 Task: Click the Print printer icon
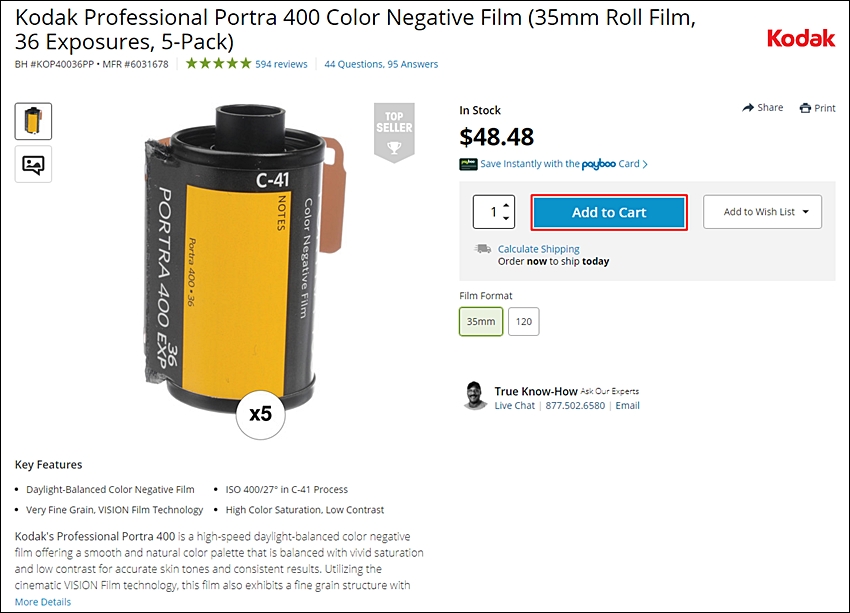806,108
